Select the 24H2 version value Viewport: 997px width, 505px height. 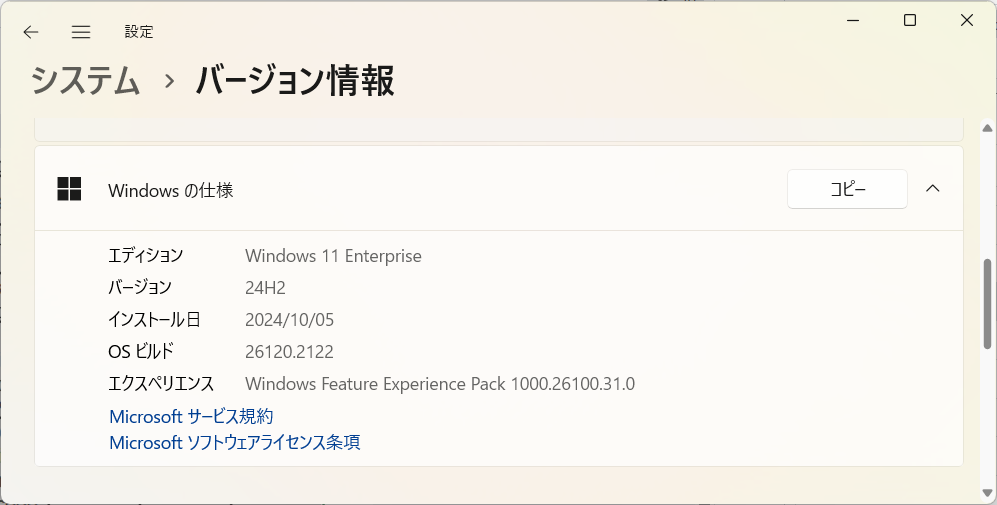pyautogui.click(x=265, y=287)
